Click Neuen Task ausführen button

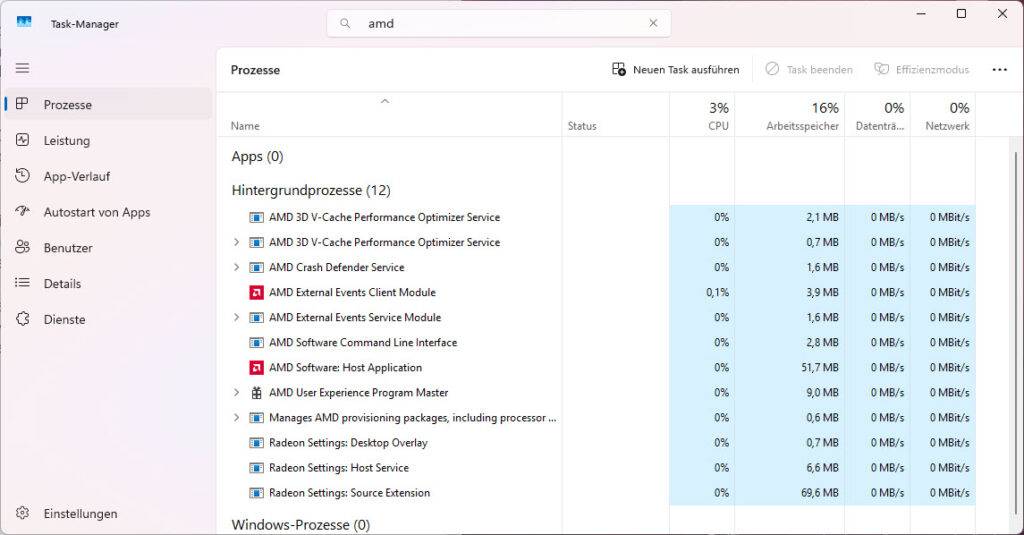pyautogui.click(x=676, y=70)
